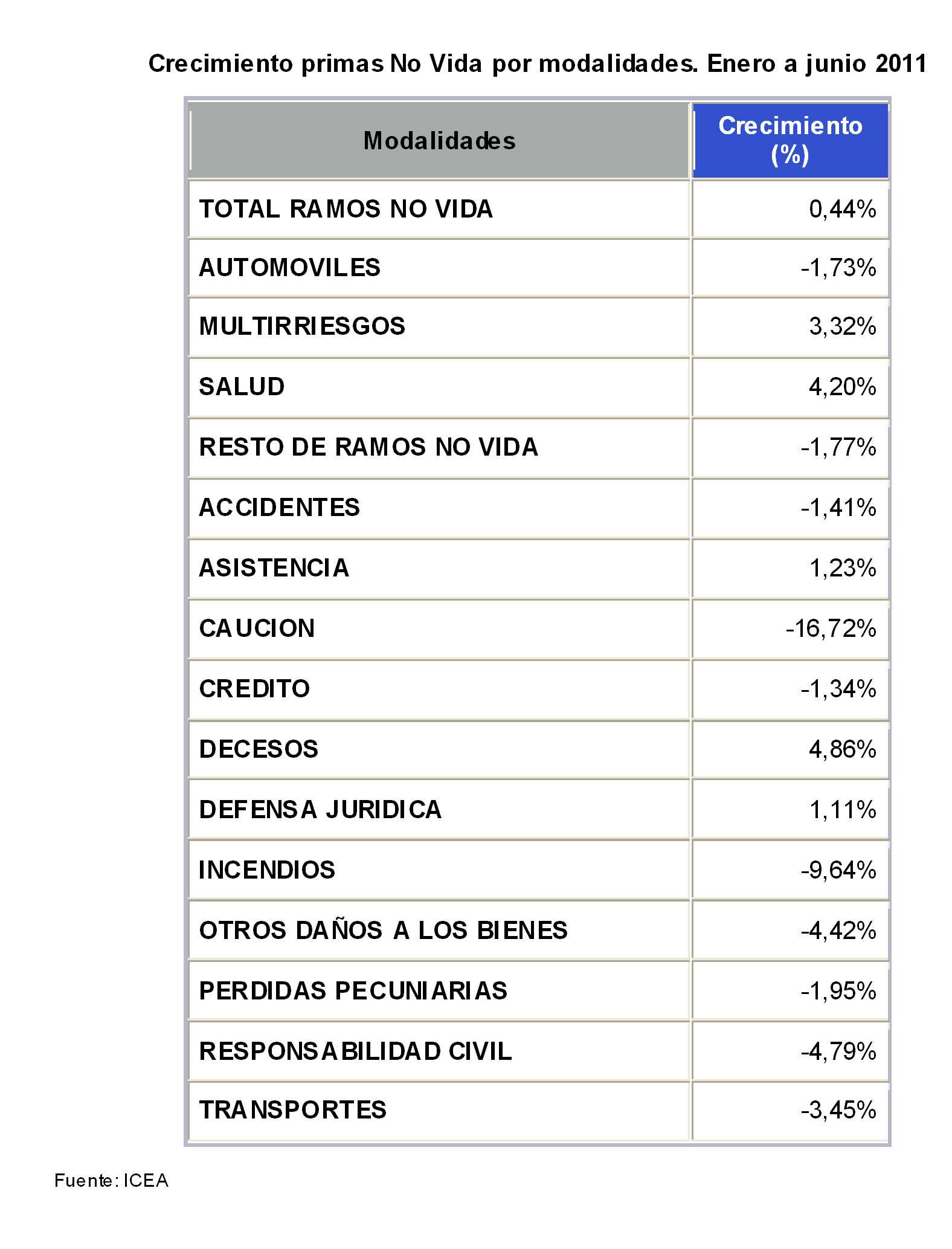This screenshot has width=952, height=1249.
Task: Click the Crecimiento (%) blue header
Action: [790, 140]
